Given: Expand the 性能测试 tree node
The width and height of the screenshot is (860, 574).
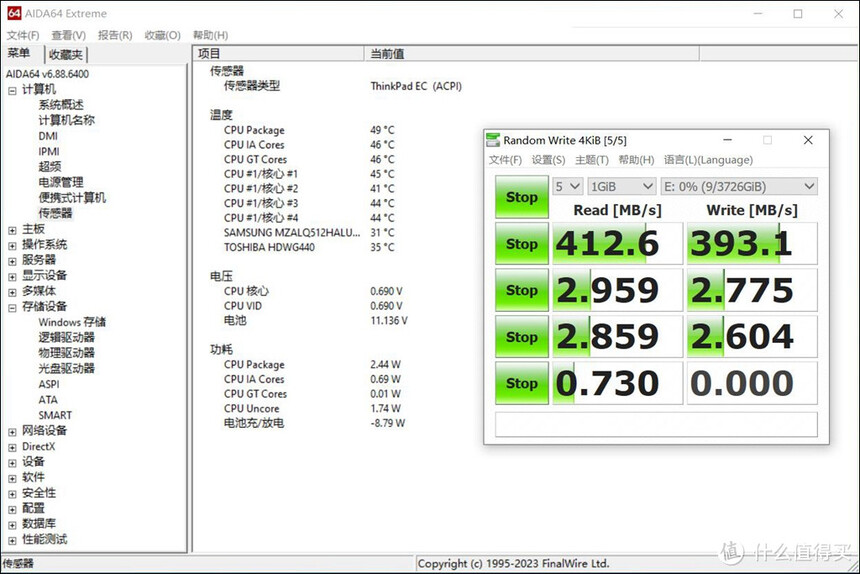Looking at the screenshot, I should pos(12,541).
